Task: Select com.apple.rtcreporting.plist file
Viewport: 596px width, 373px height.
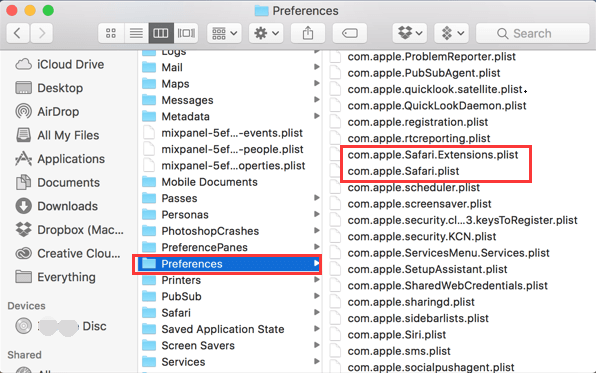Action: click(419, 138)
